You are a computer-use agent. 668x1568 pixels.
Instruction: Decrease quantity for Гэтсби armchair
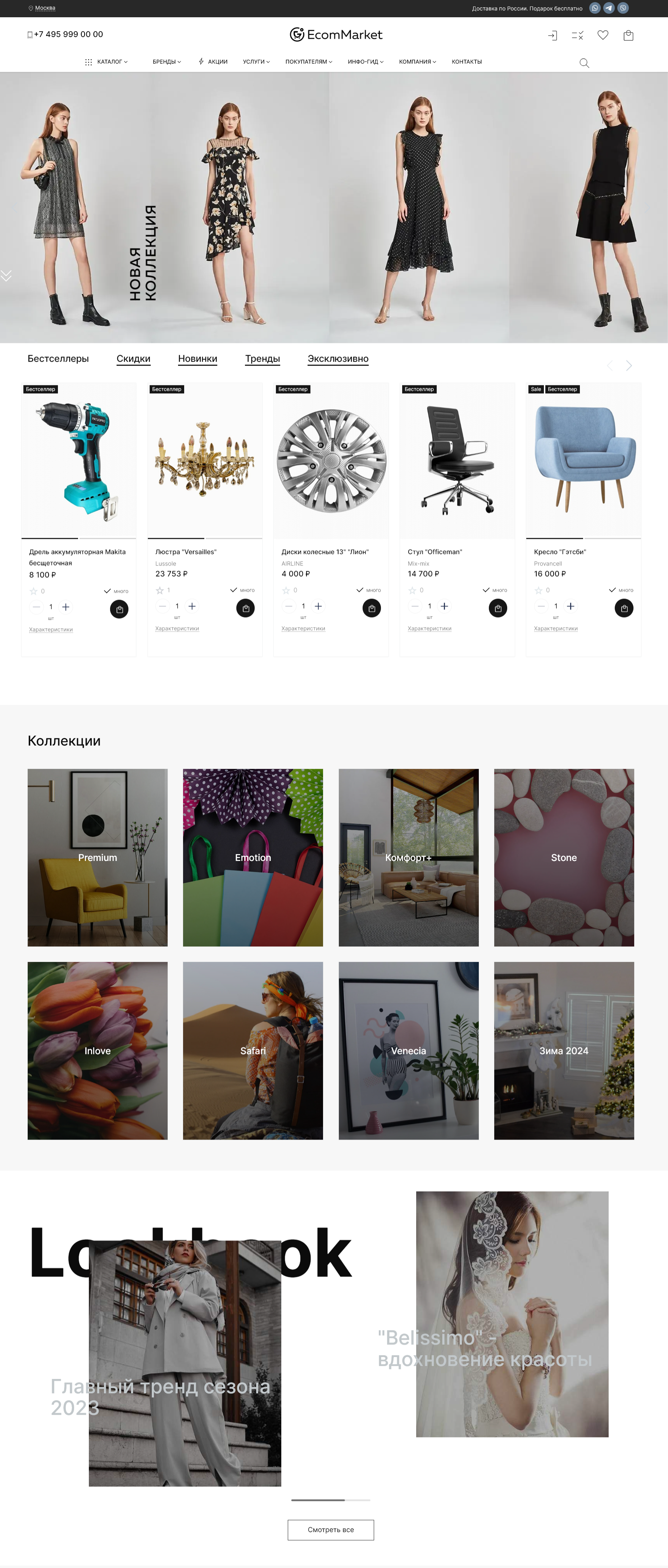[541, 606]
